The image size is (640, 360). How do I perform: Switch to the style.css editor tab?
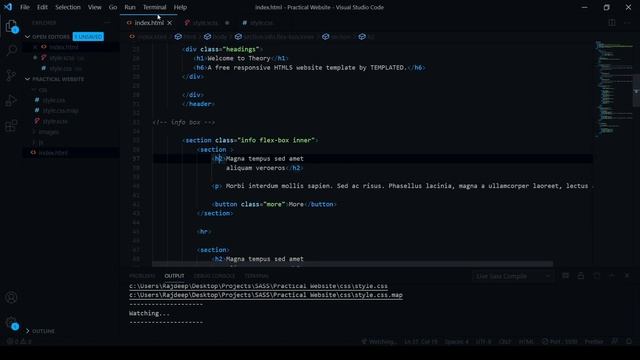(261, 23)
